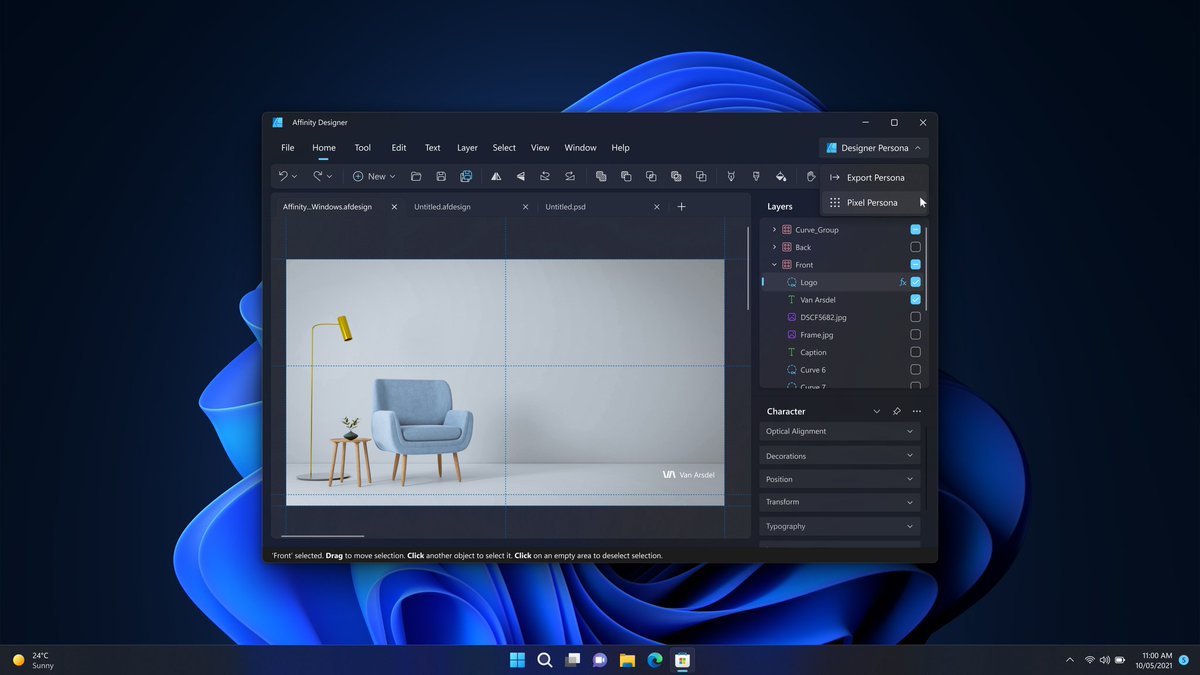Click the Undo arrow icon
The width and height of the screenshot is (1200, 675).
point(283,176)
